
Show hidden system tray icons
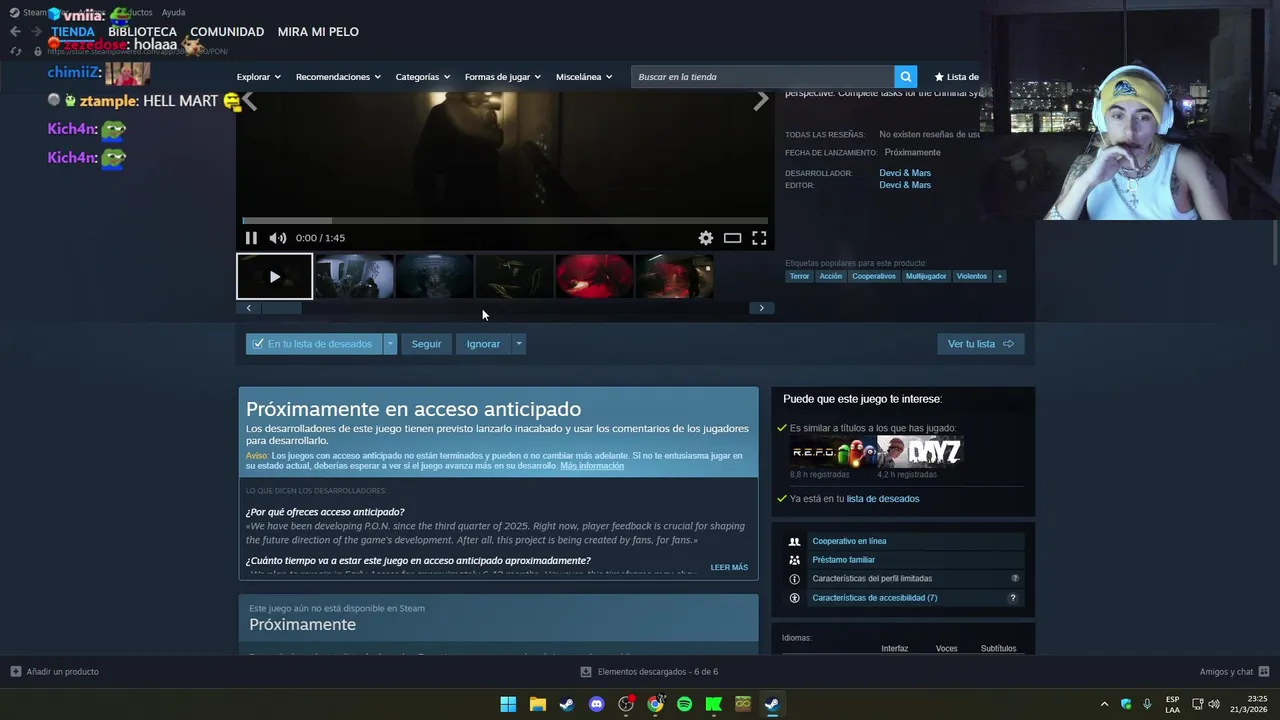1104,704
